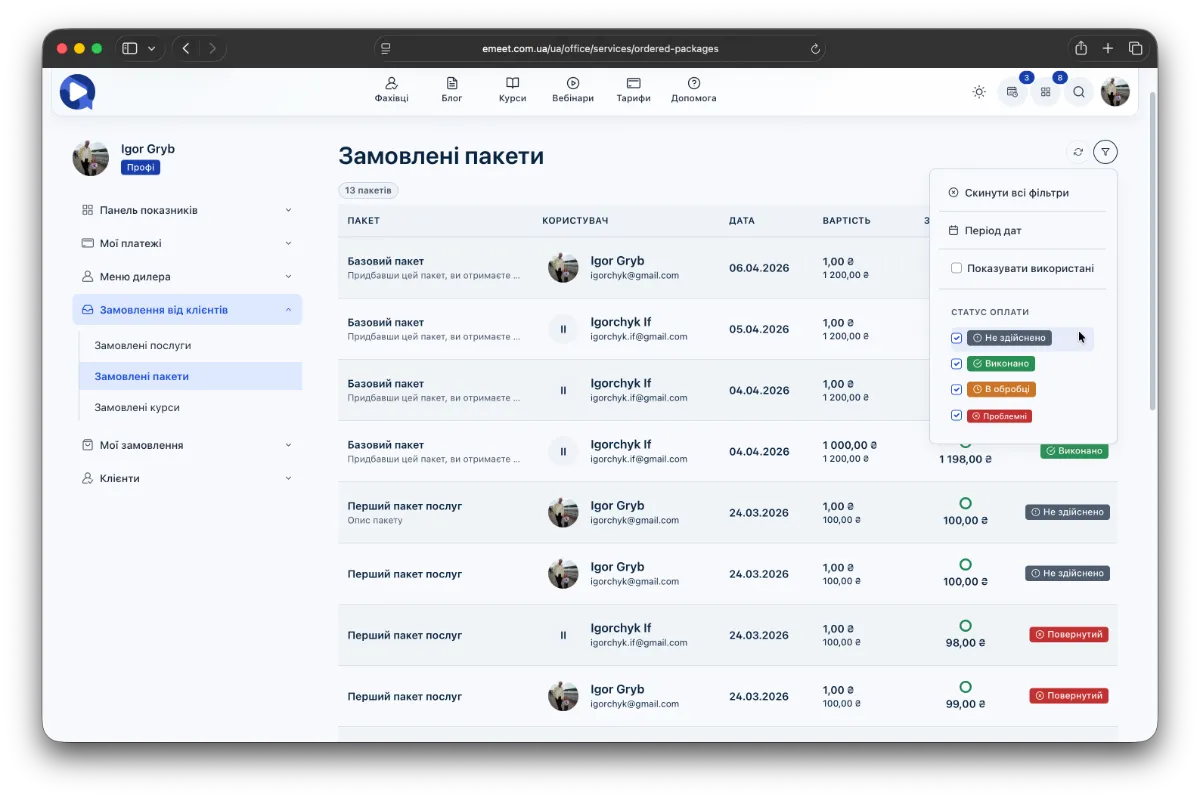This screenshot has width=1200, height=798.
Task: Open the calendar icon with badge 3
Action: click(x=1012, y=92)
